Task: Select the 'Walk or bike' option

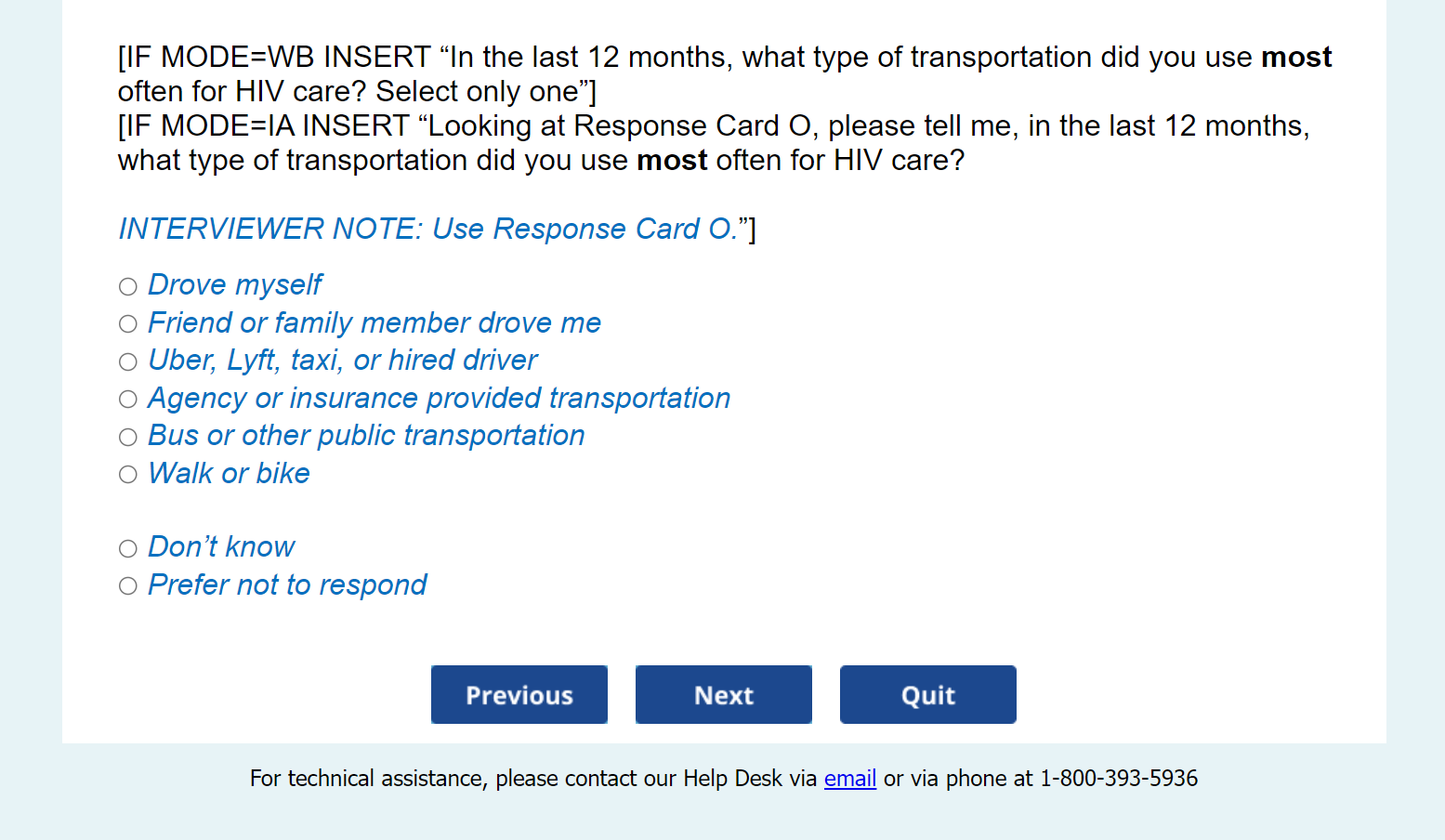Action: [128, 475]
